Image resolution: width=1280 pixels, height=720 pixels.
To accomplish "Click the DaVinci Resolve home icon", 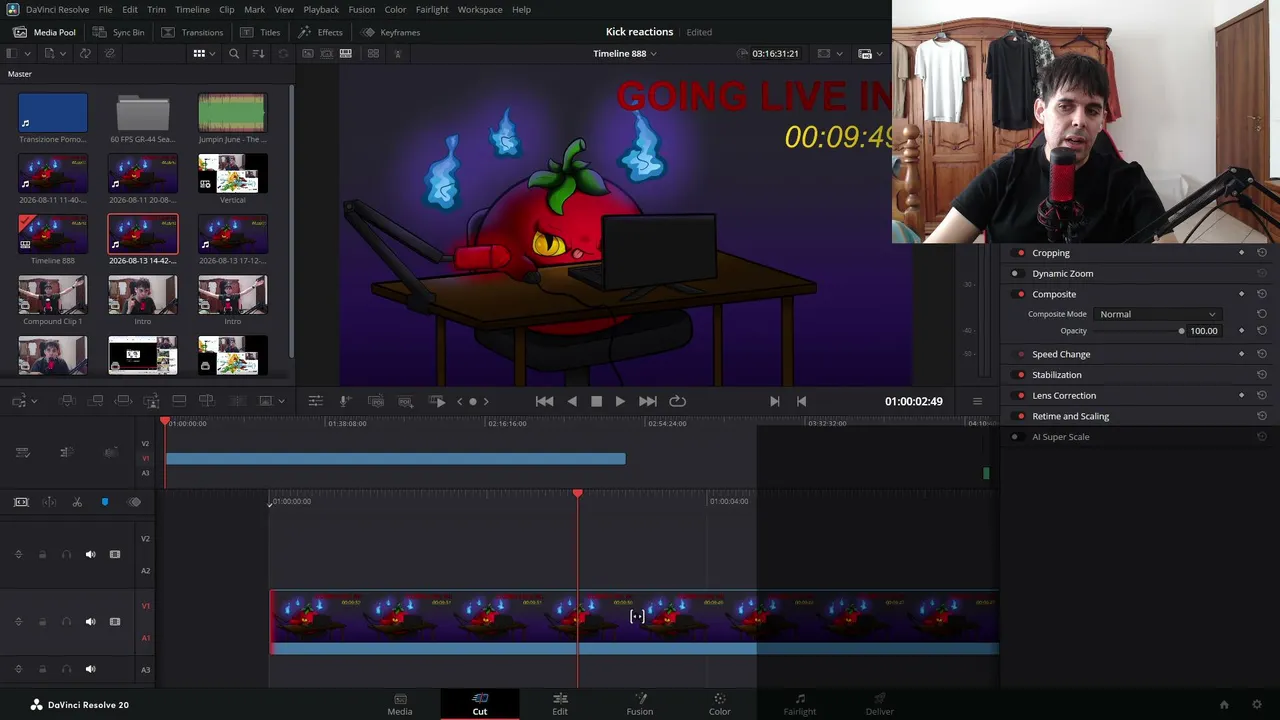I will click(x=1224, y=705).
